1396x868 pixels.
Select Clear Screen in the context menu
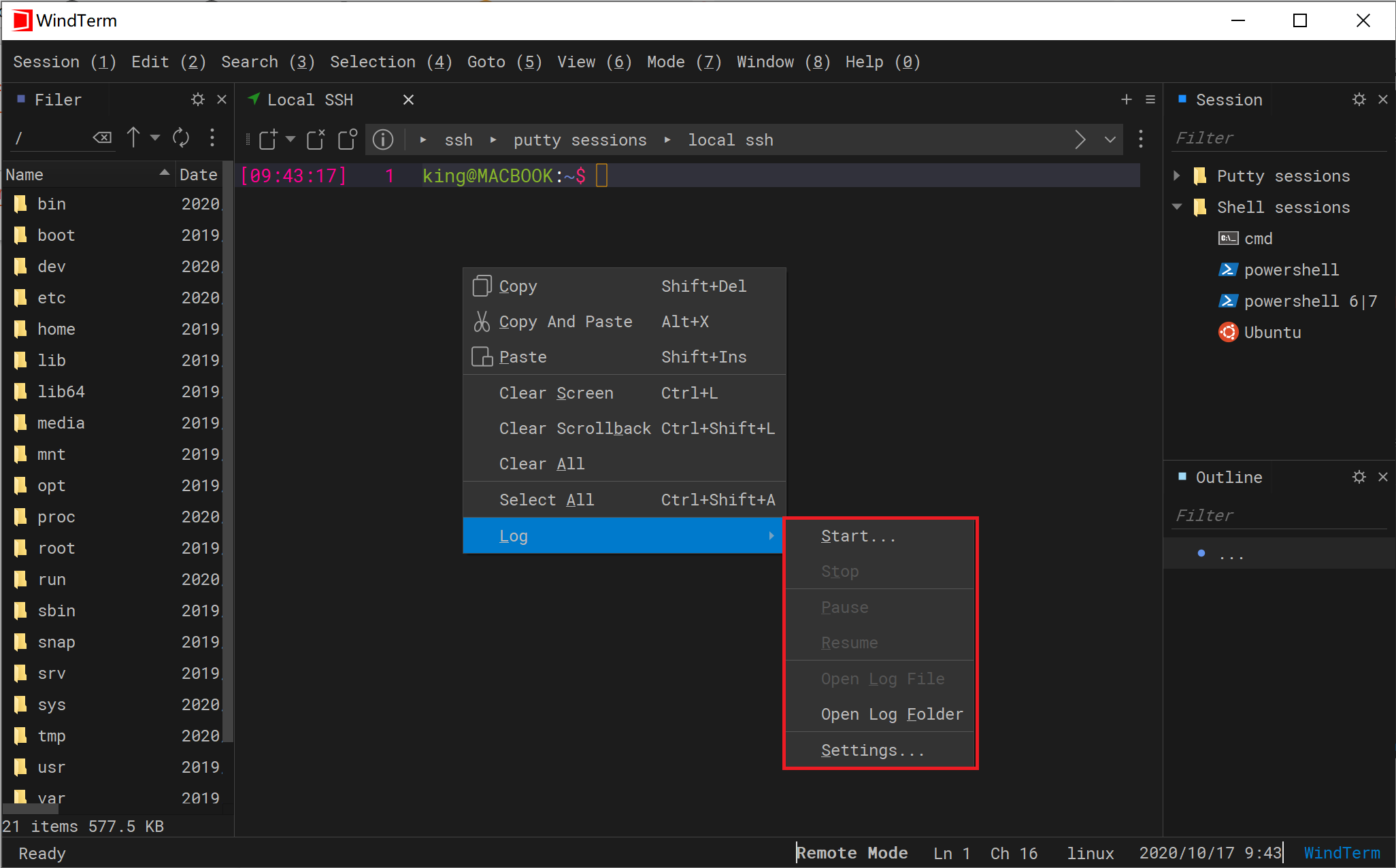[x=625, y=393]
